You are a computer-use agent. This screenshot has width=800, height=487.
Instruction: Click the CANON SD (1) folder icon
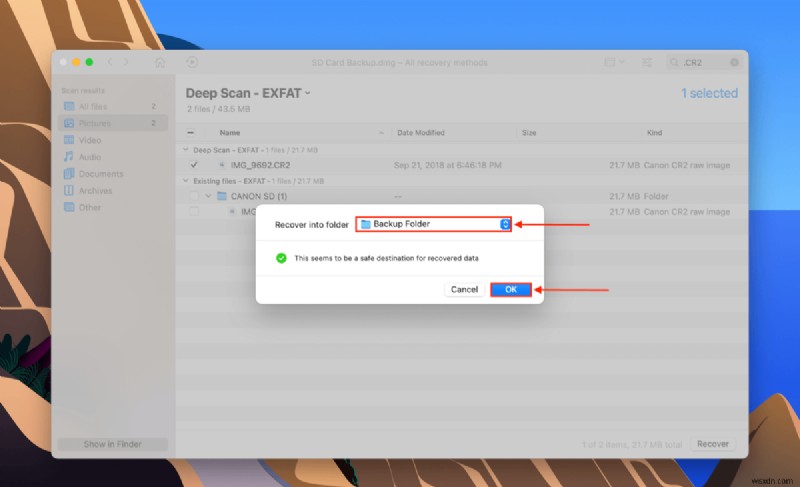[x=222, y=196]
